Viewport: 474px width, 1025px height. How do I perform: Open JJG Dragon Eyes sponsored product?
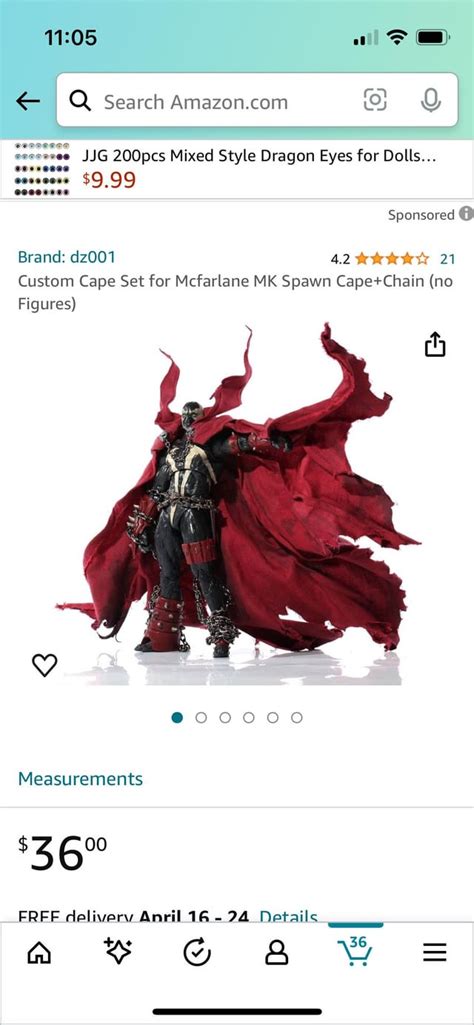(237, 169)
